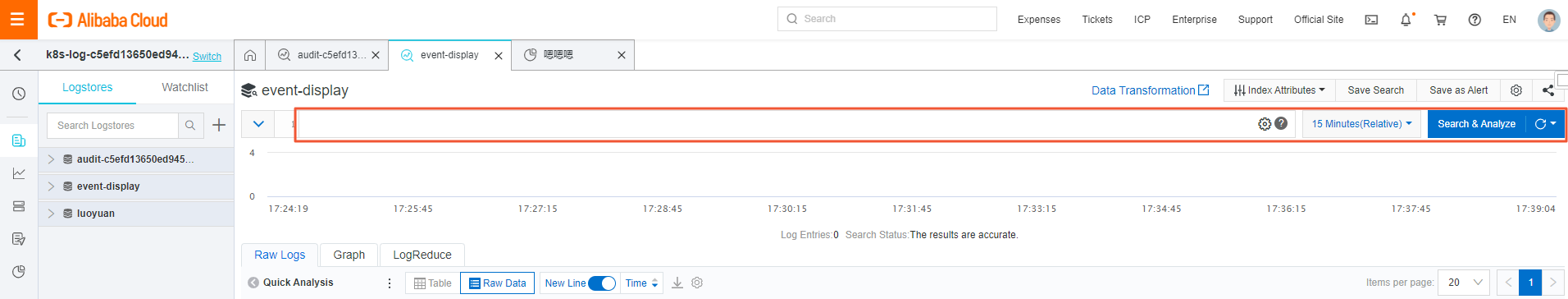Switch to the Graph tab

(x=349, y=255)
